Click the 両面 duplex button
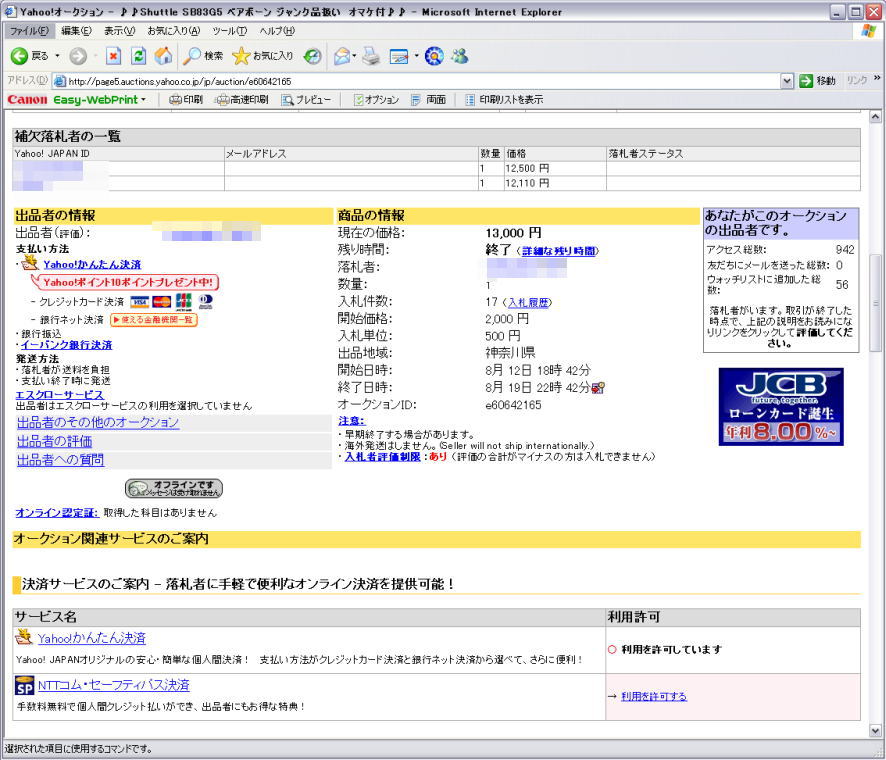Image resolution: width=886 pixels, height=760 pixels. click(428, 99)
